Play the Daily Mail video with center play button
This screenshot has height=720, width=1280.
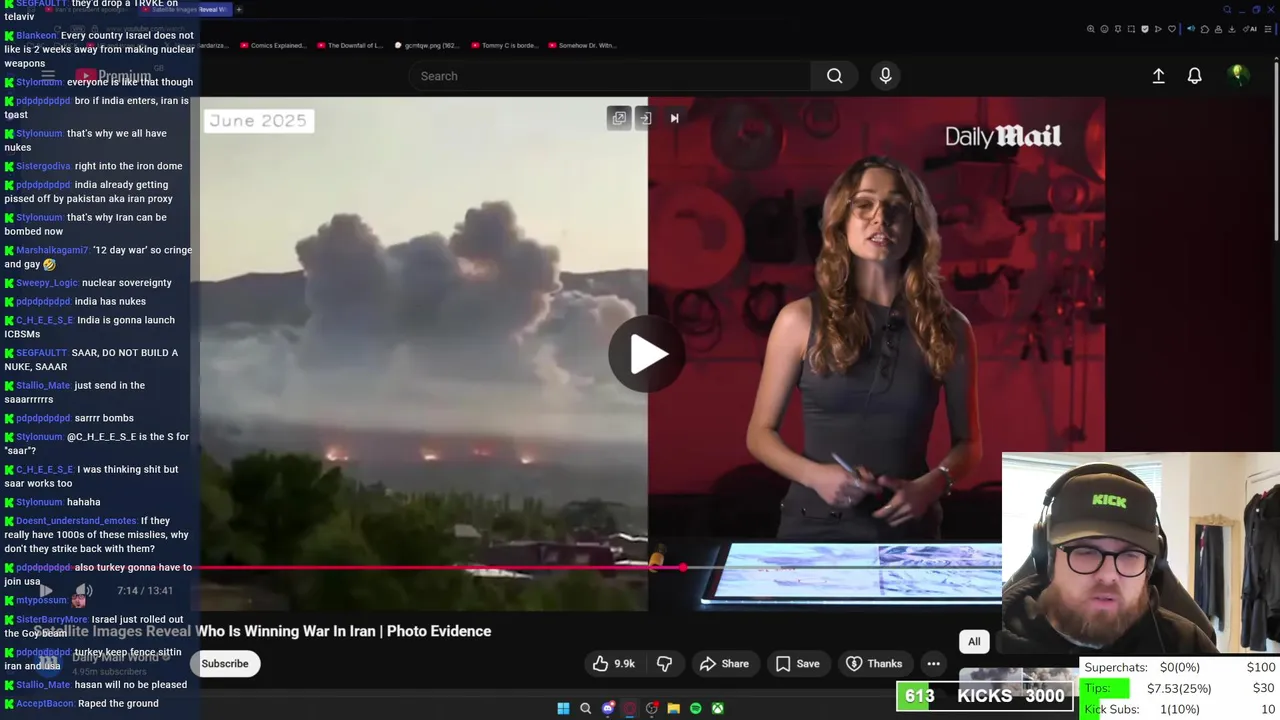(647, 354)
